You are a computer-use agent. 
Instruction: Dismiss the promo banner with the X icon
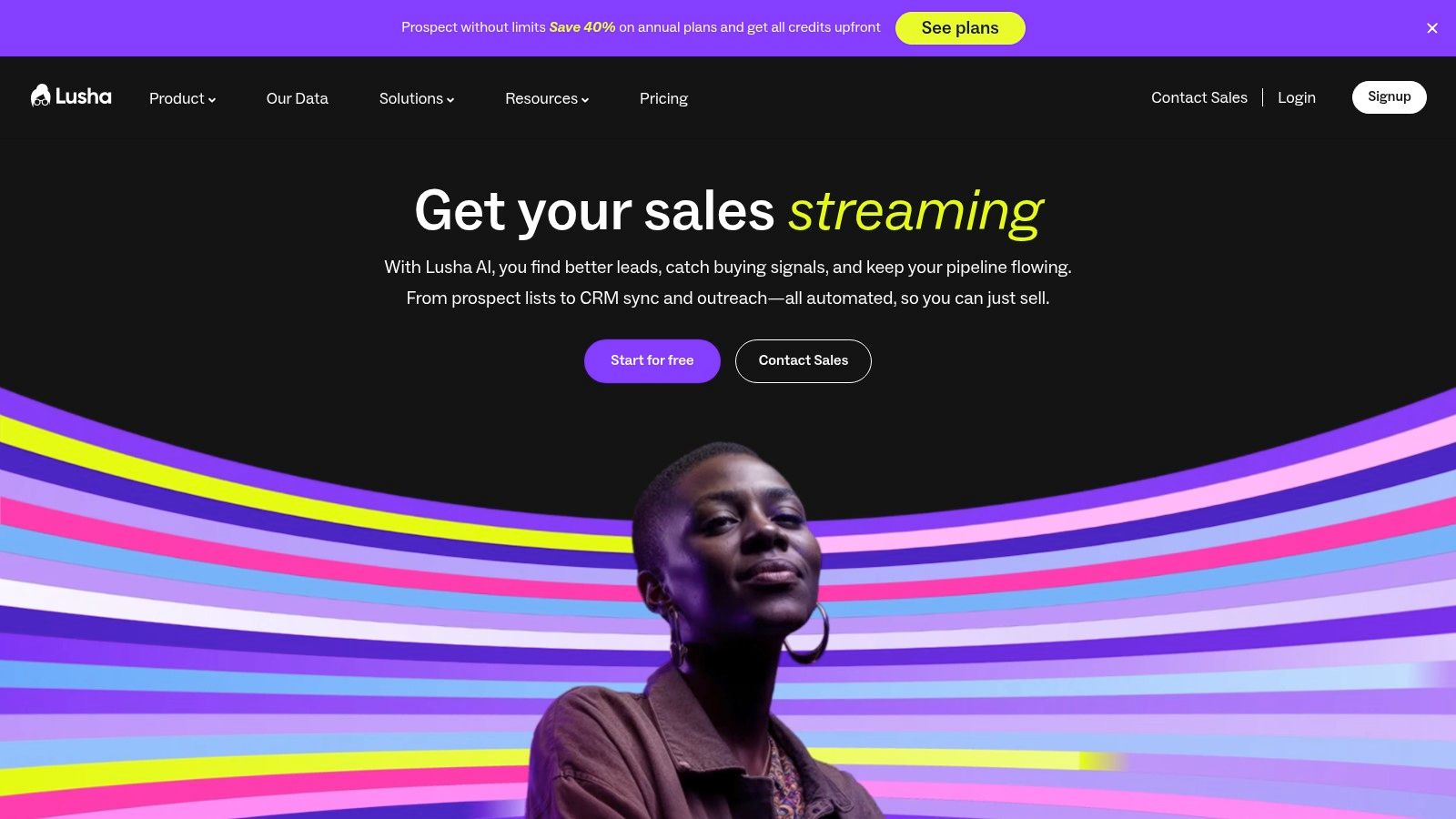pyautogui.click(x=1432, y=28)
